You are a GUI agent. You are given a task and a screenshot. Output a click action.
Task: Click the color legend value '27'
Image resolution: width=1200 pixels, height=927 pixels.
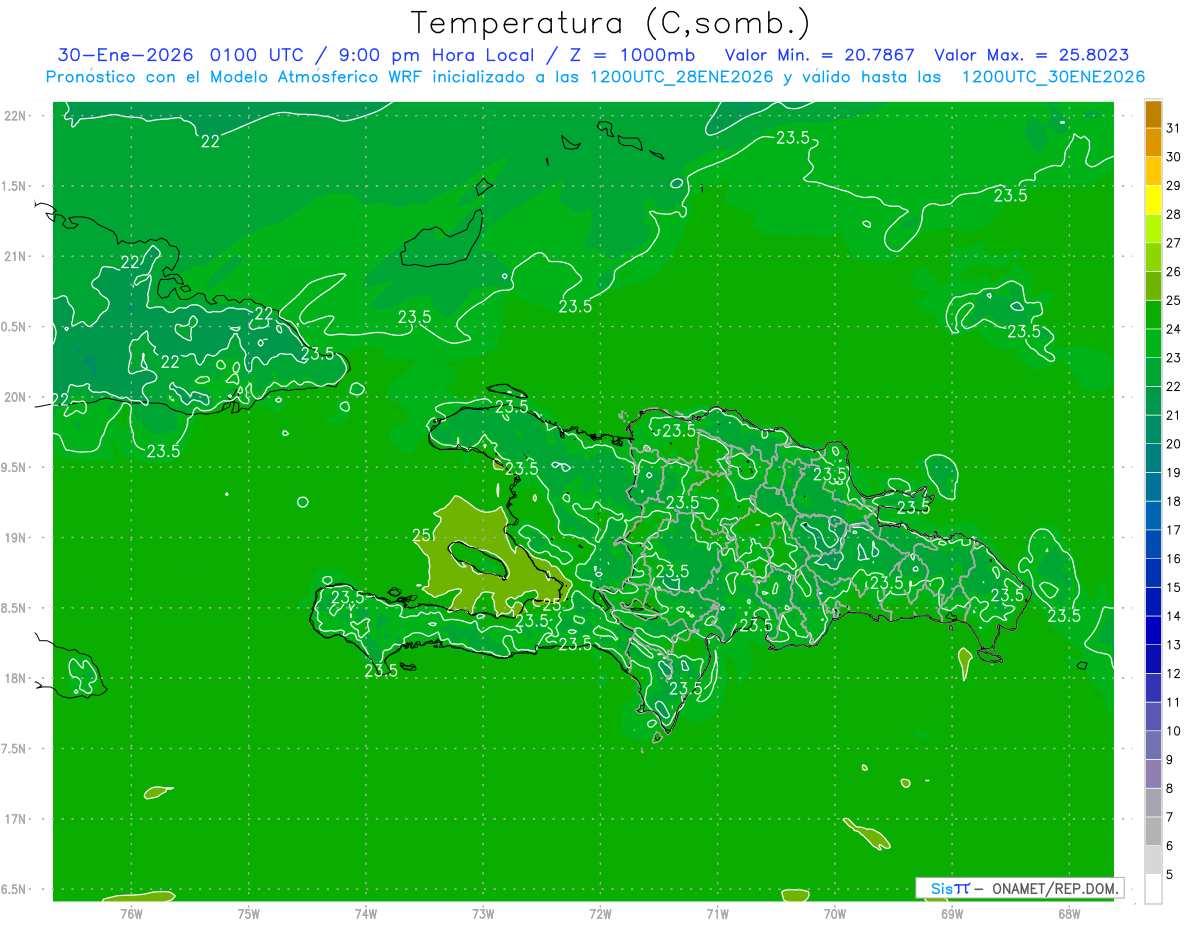tap(1173, 243)
